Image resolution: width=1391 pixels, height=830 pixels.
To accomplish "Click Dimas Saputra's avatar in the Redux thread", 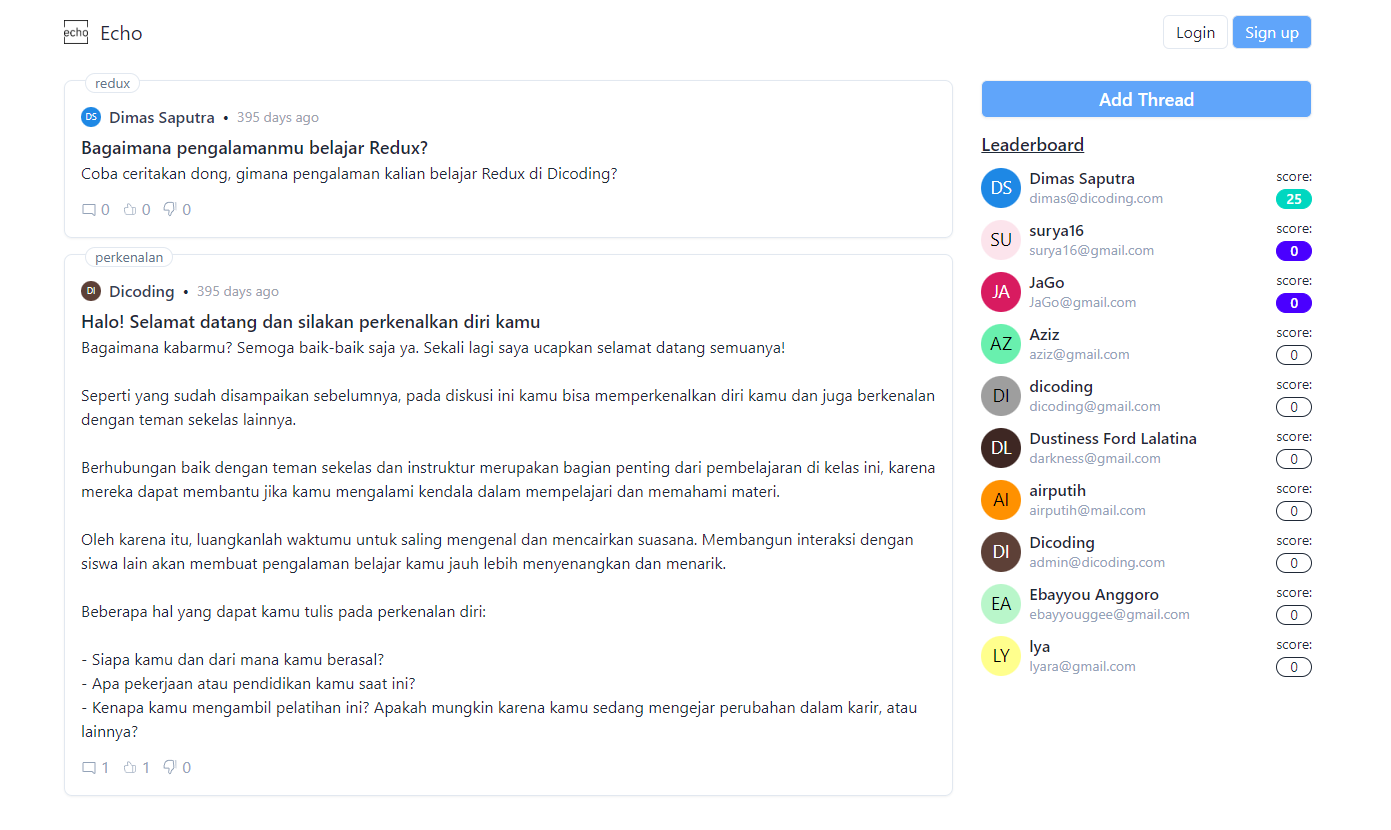I will 91,117.
